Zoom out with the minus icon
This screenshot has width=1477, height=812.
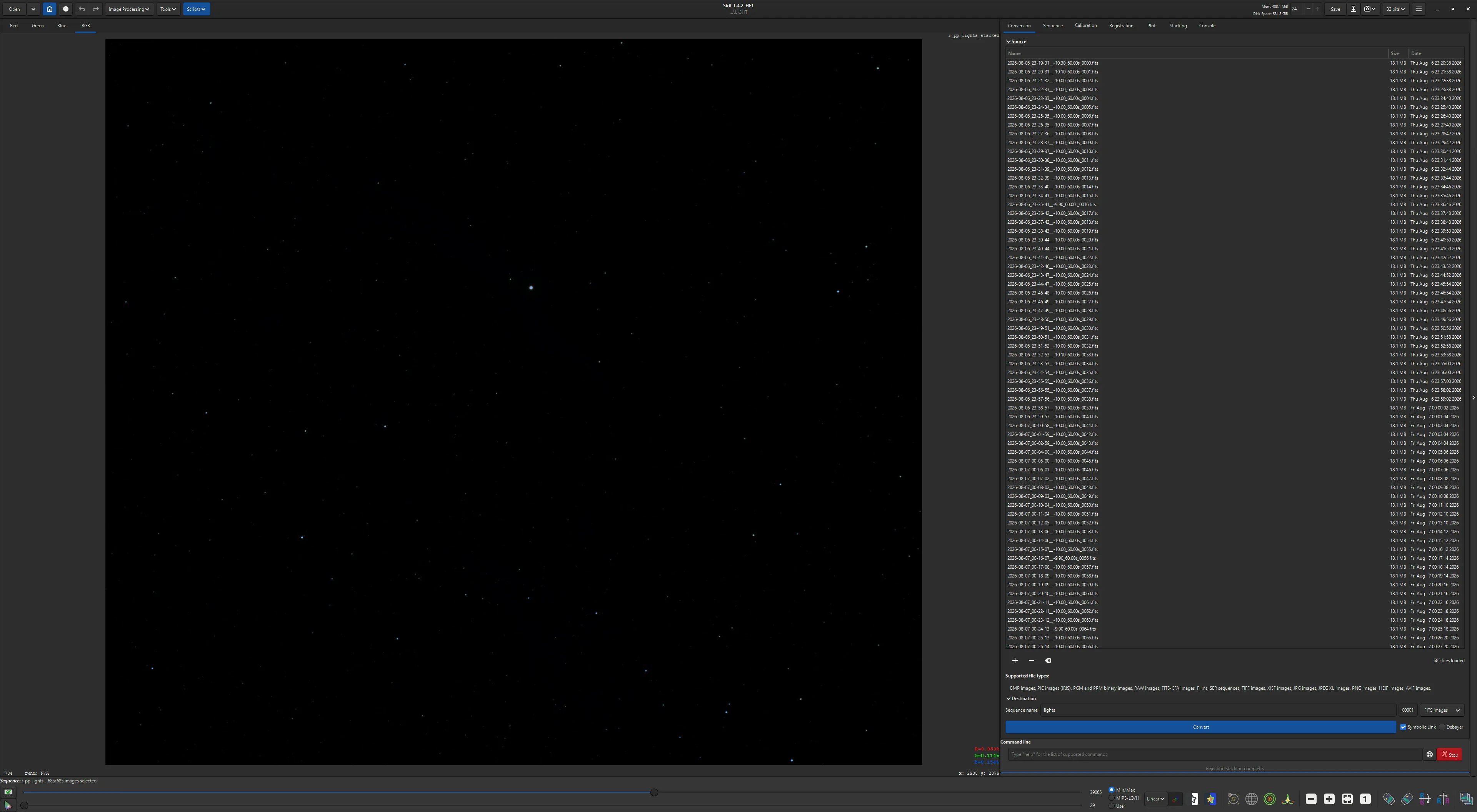pyautogui.click(x=1311, y=799)
